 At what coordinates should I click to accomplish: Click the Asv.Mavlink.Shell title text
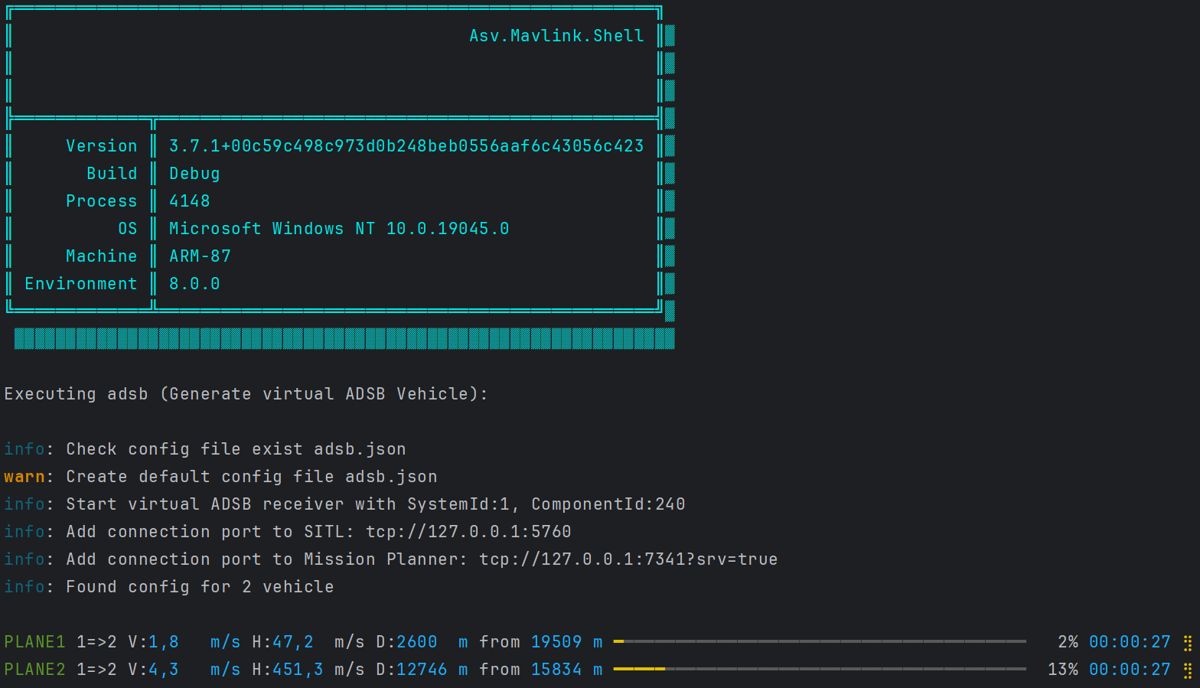click(x=557, y=36)
